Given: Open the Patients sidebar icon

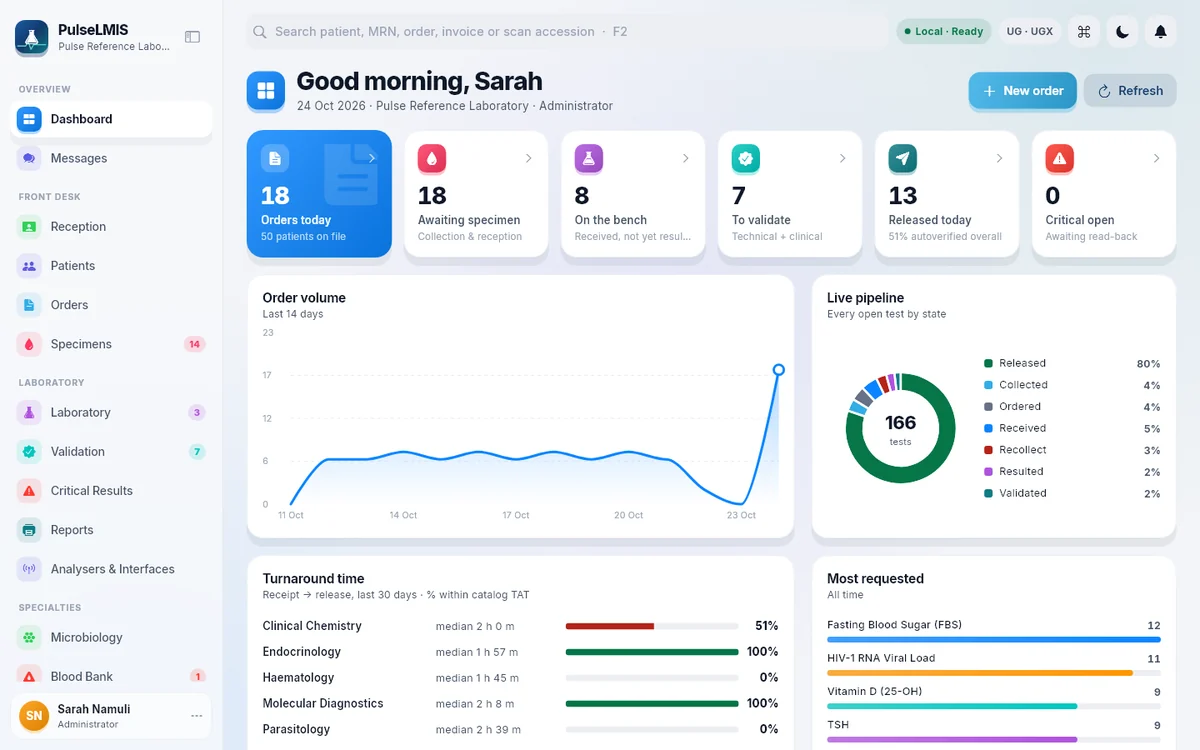Looking at the screenshot, I should point(29,266).
